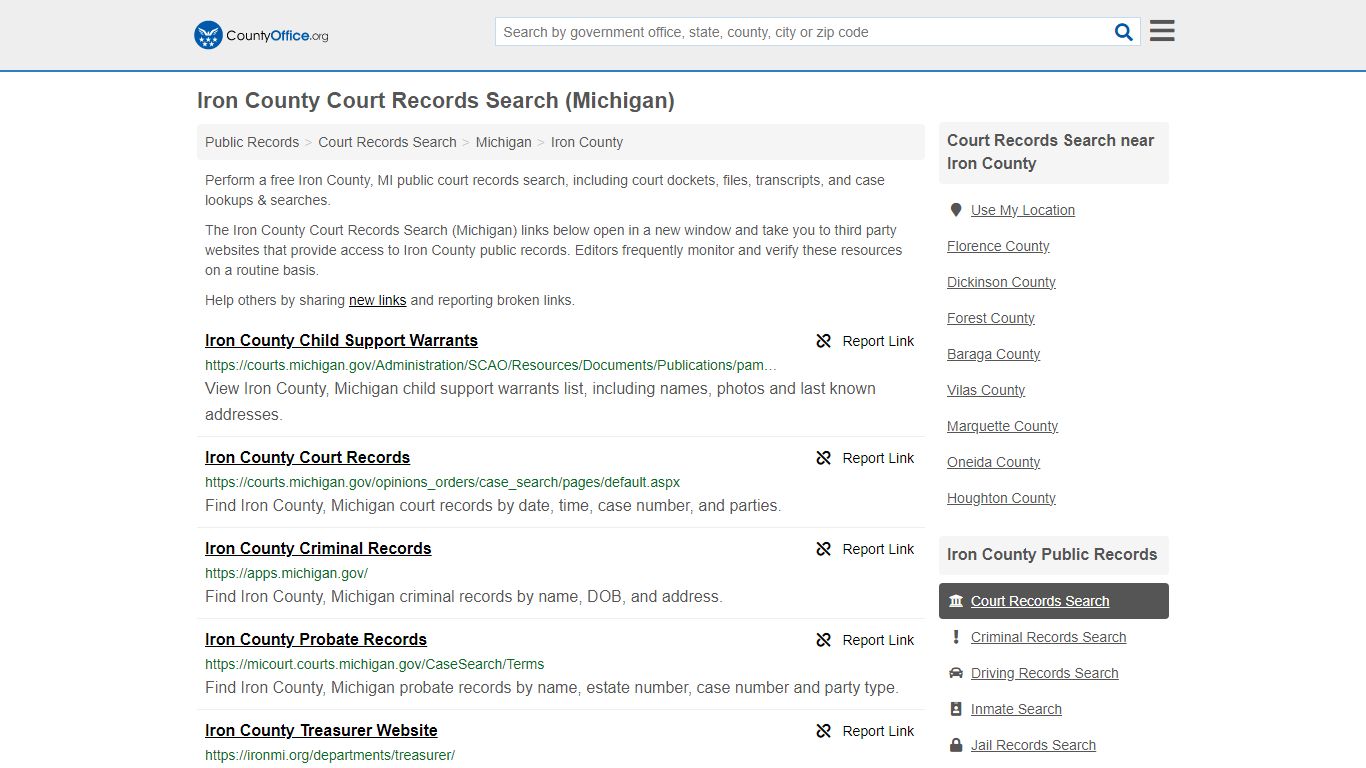Screen dimensions: 1366x768
Task: Open Dickinson County link
Action: point(1001,282)
